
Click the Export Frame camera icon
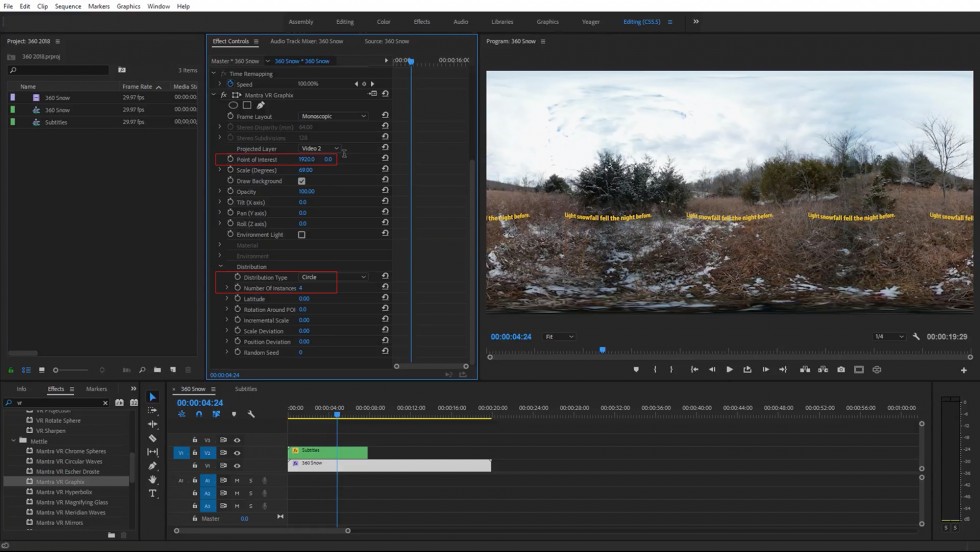(841, 369)
